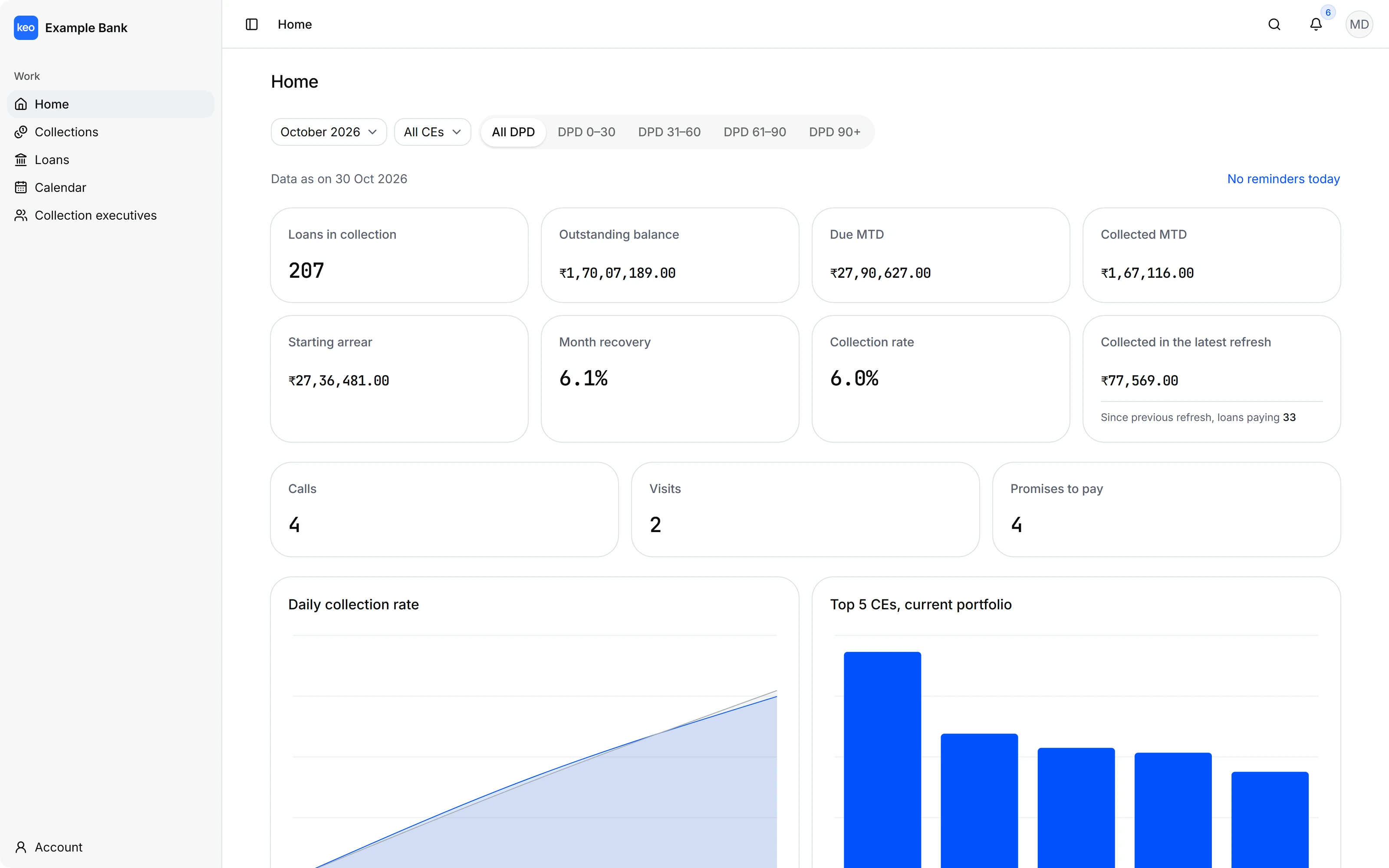Screen dimensions: 1389x868
Task: Select the DPD 90+ tab
Action: [835, 132]
